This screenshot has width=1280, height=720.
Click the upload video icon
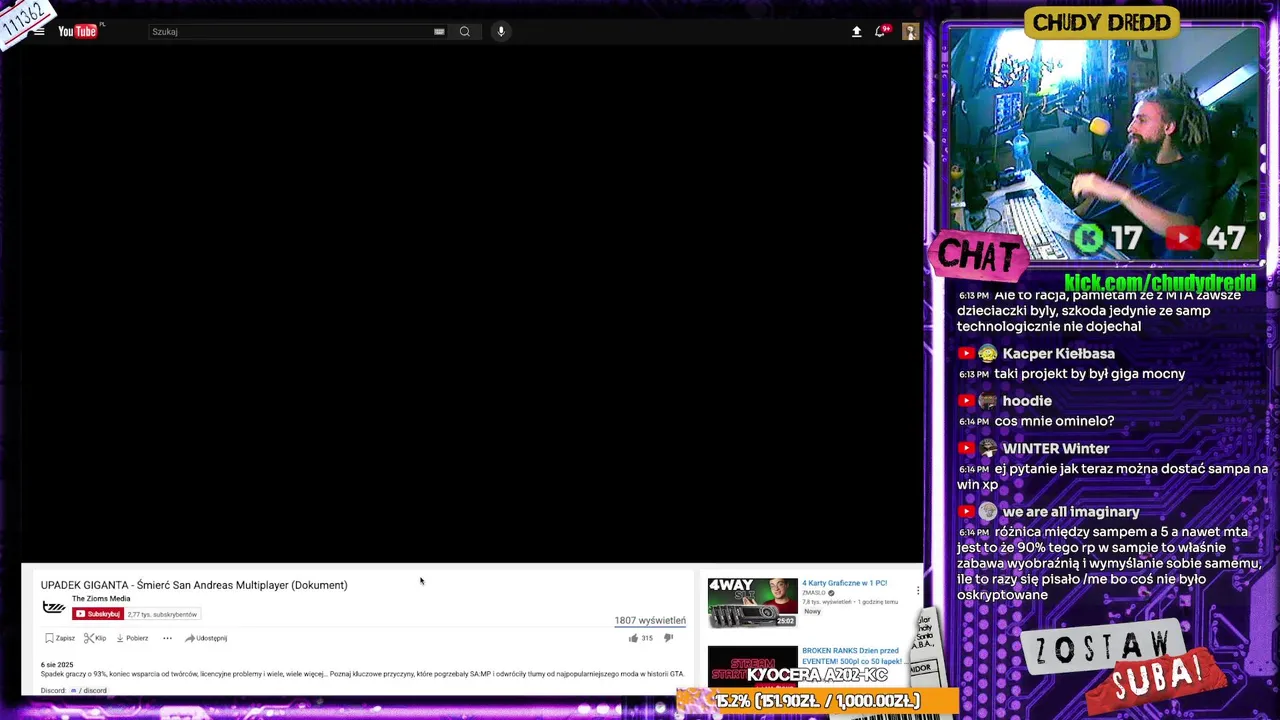[x=856, y=32]
